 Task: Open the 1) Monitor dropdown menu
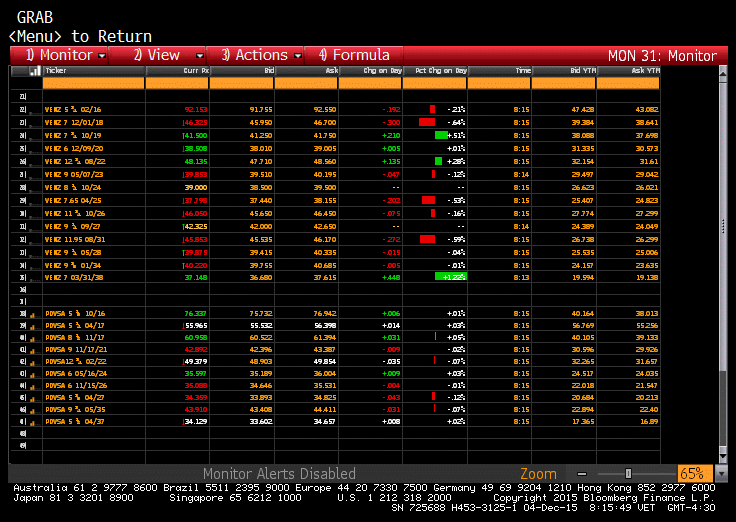(59, 55)
